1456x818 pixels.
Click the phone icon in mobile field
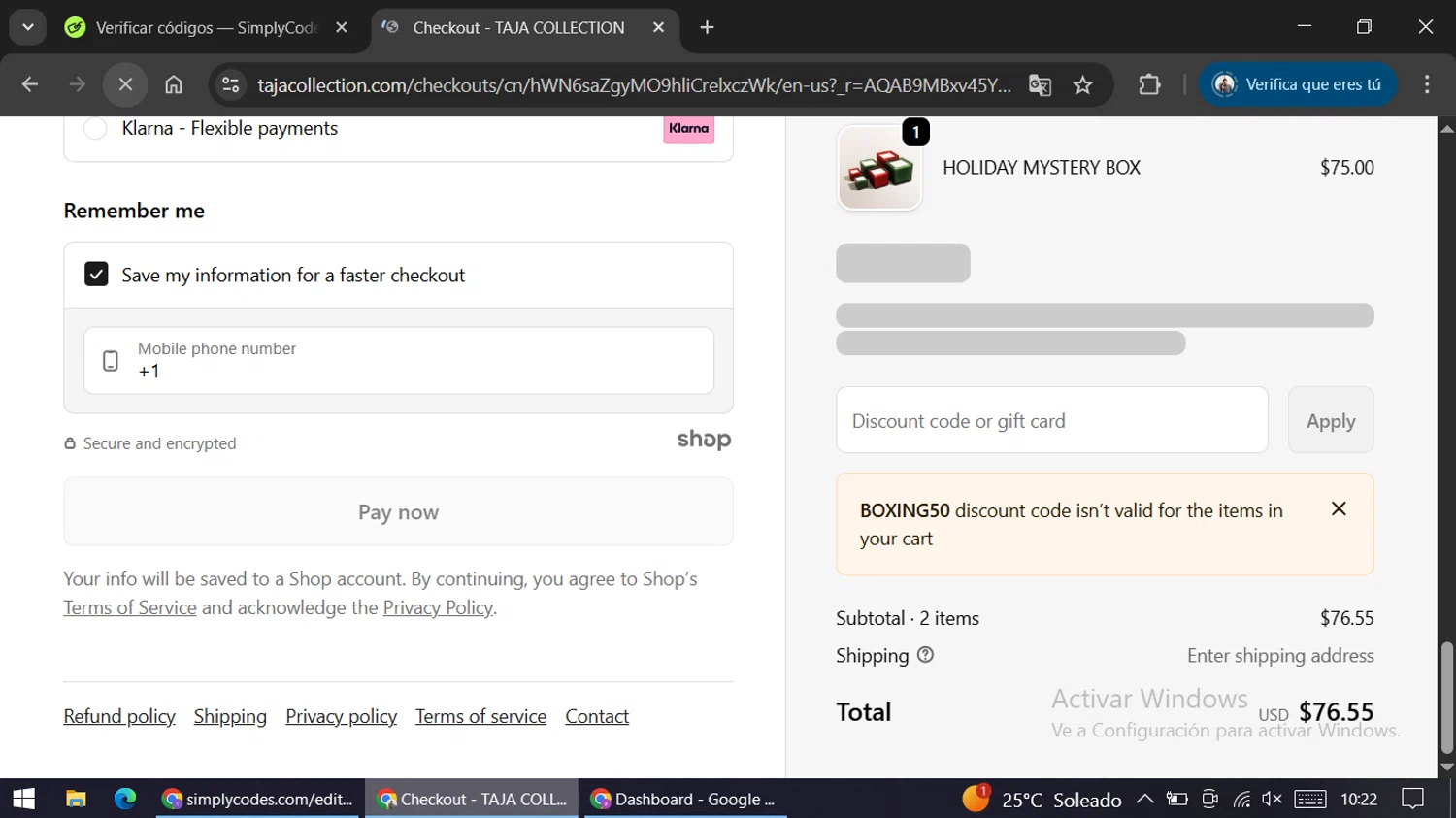tap(111, 361)
